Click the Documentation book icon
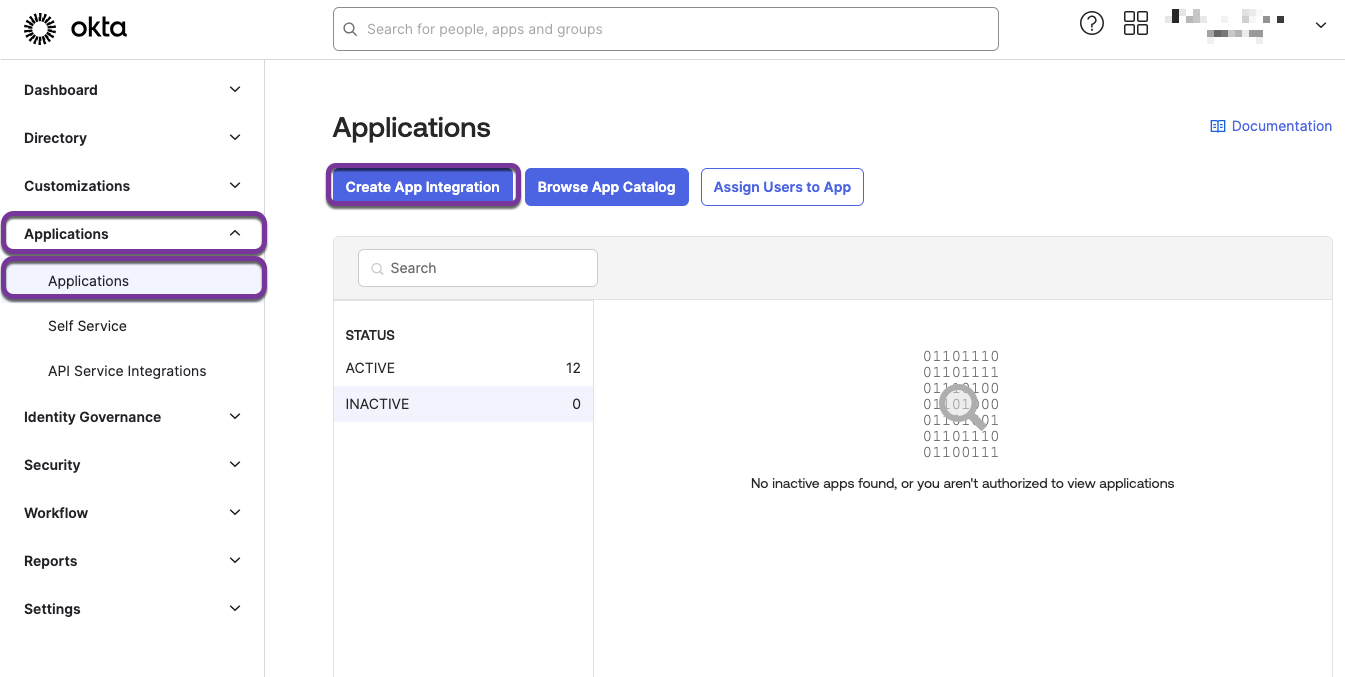This screenshot has height=677, width=1345. point(1217,126)
